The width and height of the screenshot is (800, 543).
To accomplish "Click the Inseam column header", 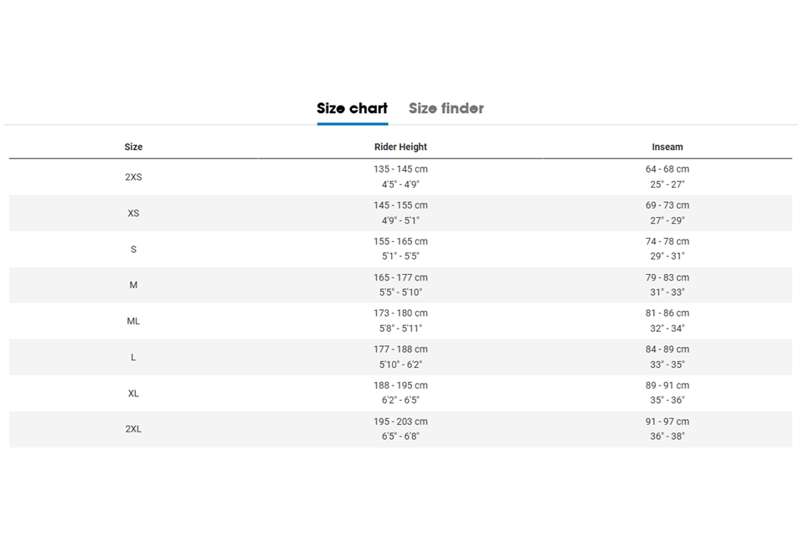I will 667,147.
